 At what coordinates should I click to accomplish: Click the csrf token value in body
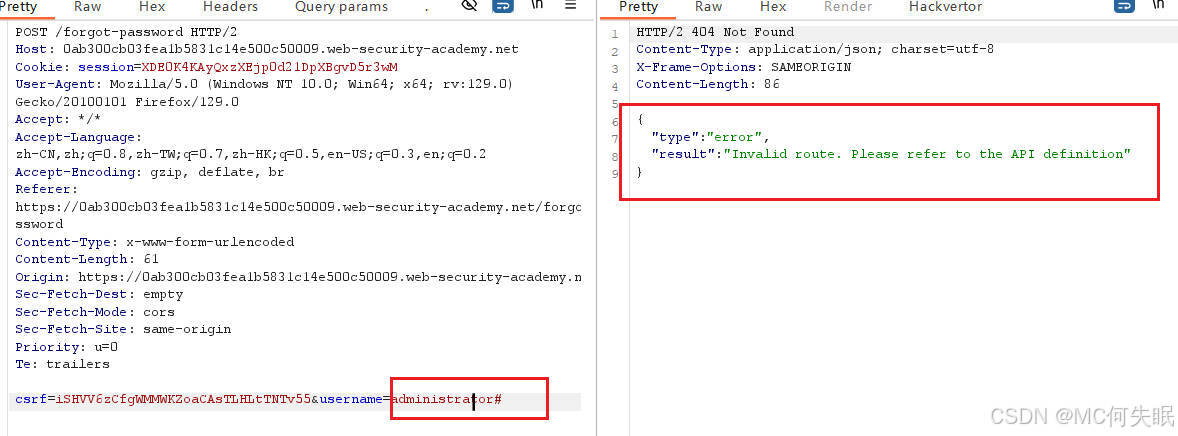183,399
